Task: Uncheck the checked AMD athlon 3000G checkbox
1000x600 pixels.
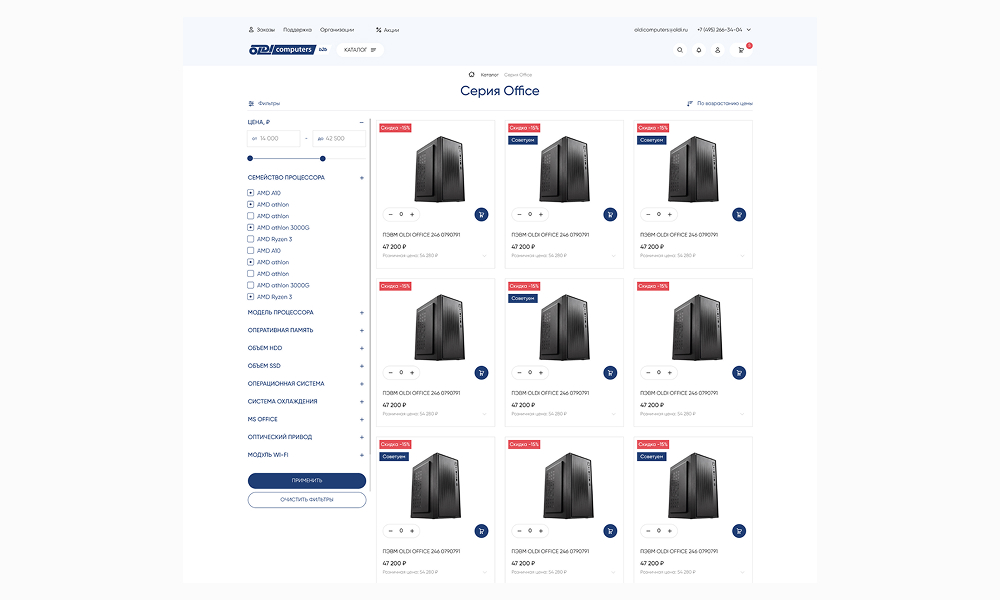Action: [x=251, y=228]
